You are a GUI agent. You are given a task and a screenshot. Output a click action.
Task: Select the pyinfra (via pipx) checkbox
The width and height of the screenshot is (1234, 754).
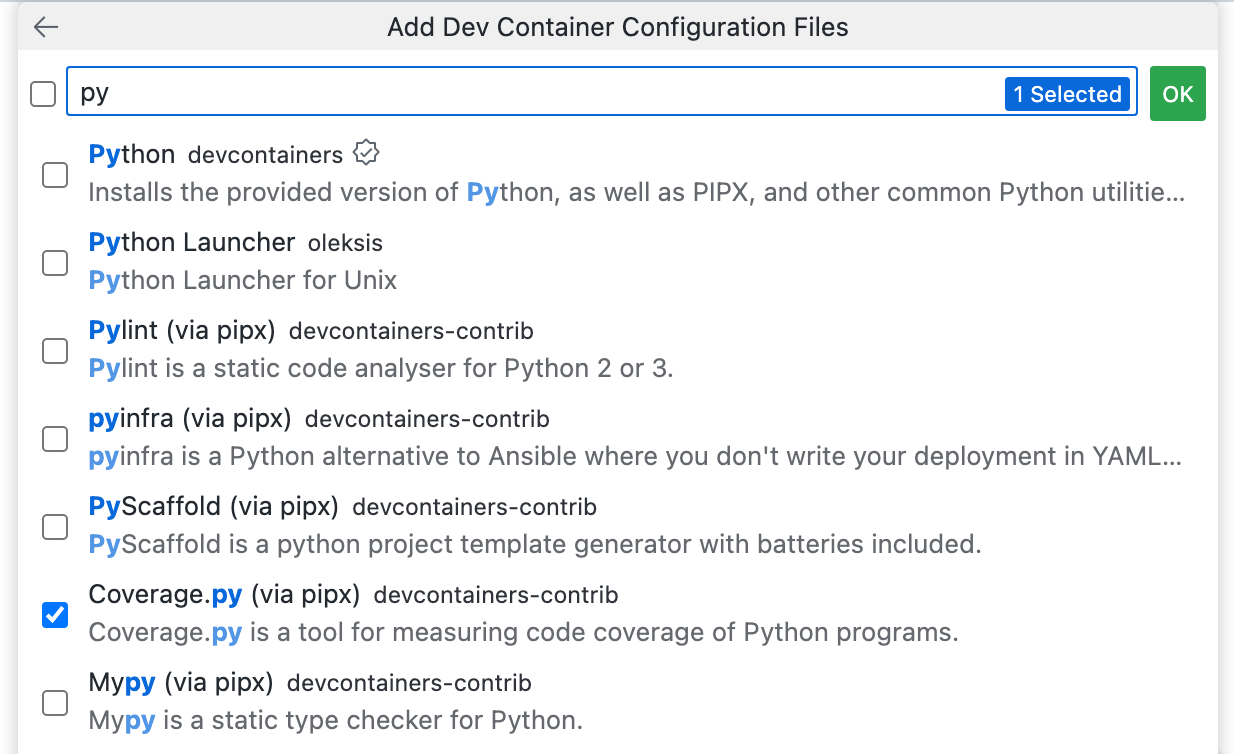[x=55, y=439]
